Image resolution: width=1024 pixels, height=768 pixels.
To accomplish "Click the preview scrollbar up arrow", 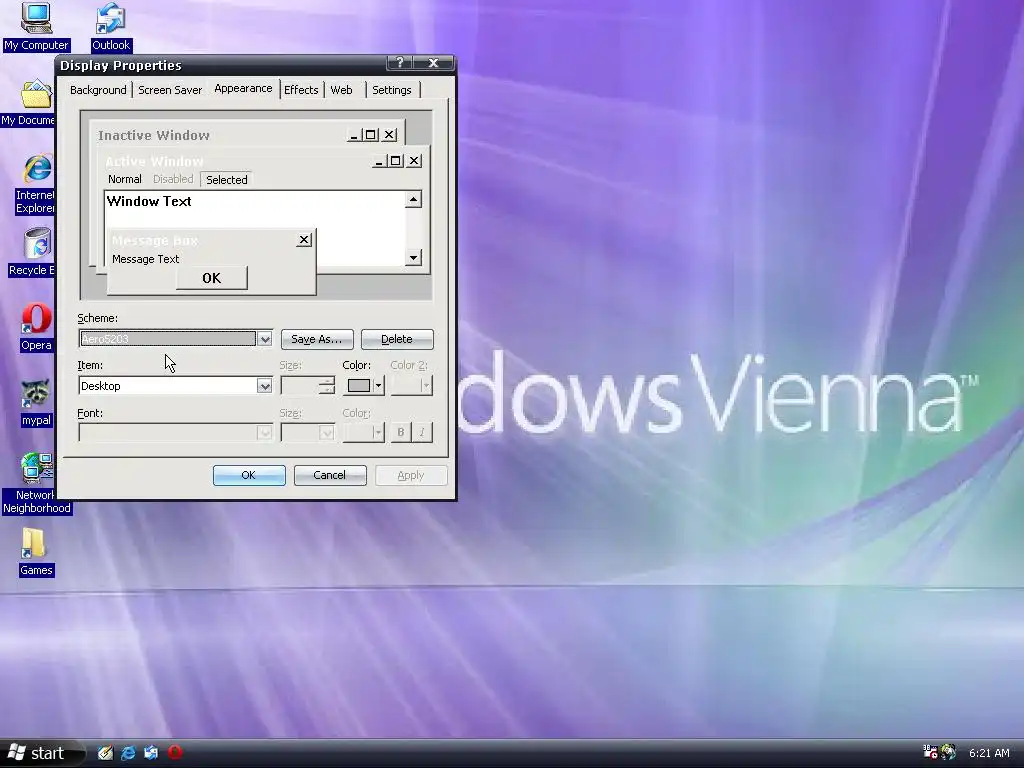I will point(413,199).
